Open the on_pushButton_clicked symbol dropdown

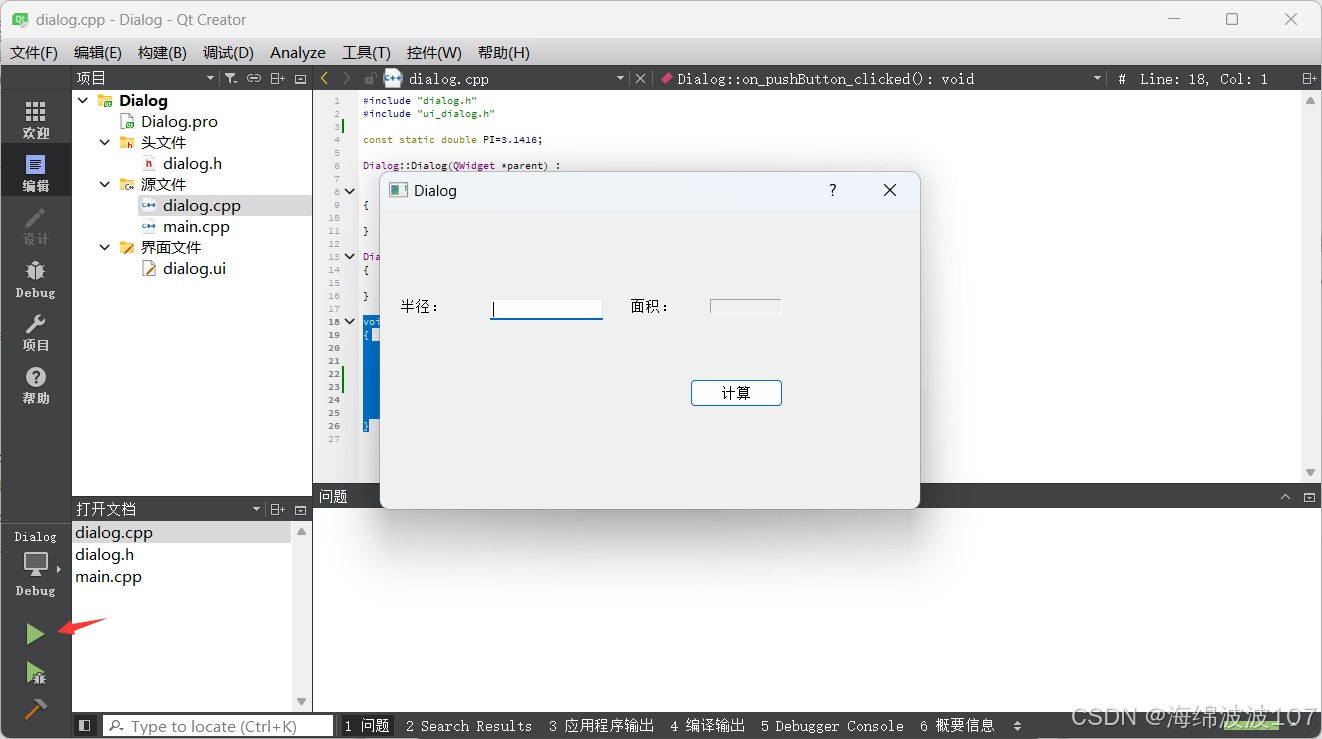click(x=1097, y=78)
